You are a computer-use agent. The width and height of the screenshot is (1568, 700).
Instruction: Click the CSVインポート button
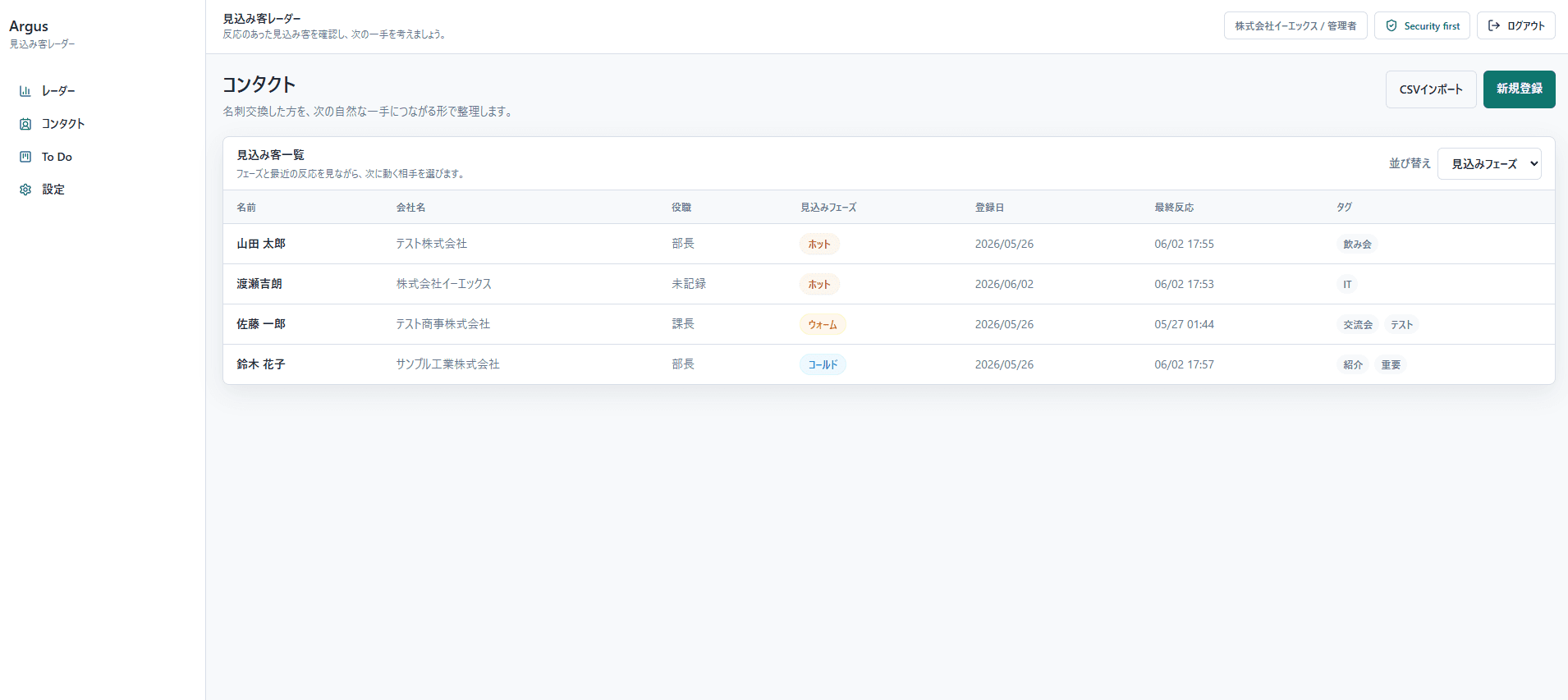click(1431, 89)
